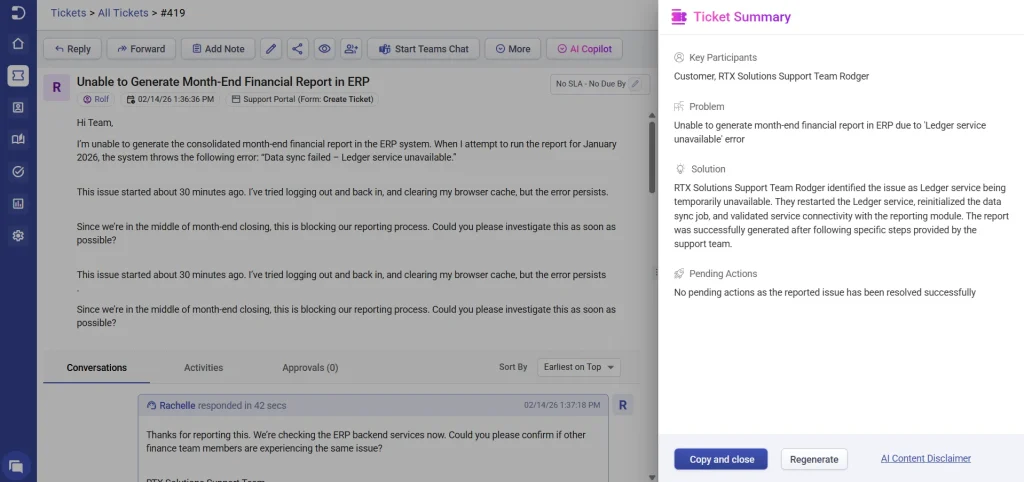Screen dimensions: 1024x482
Task: Click the Regenerate button
Action: click(x=814, y=459)
